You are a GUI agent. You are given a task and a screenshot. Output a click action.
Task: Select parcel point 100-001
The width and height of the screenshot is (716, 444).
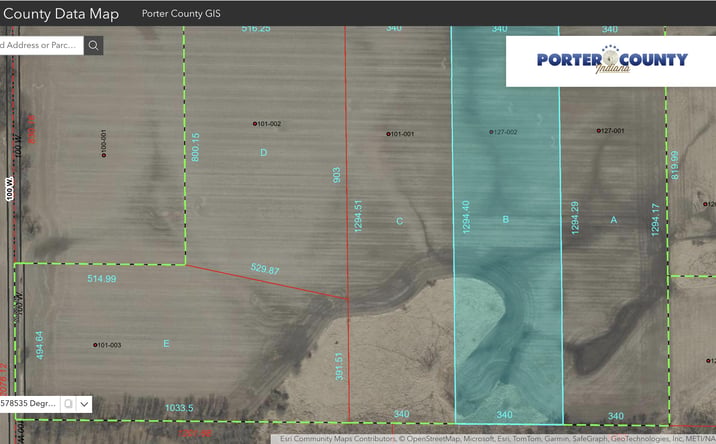click(x=104, y=155)
